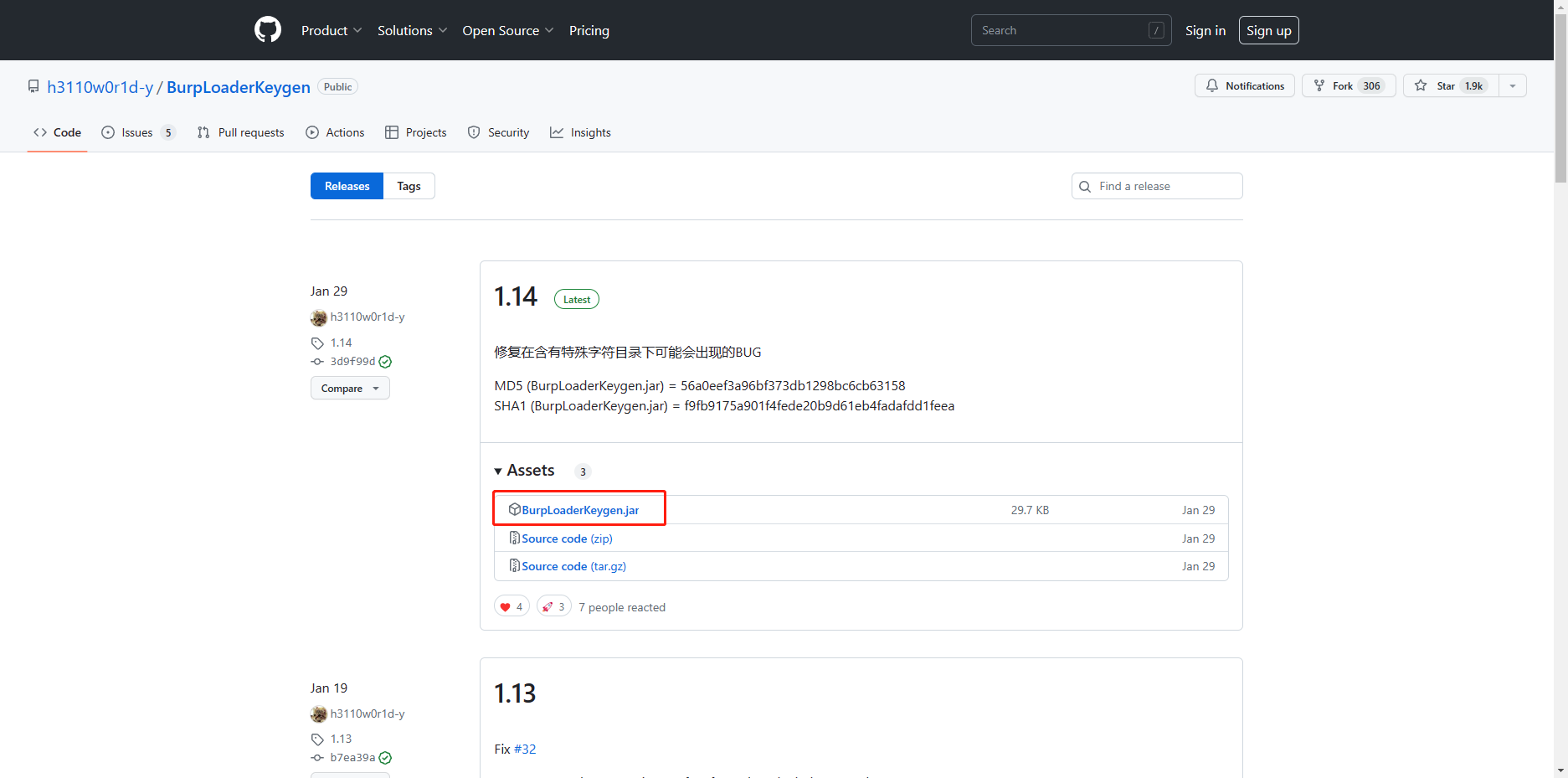Collapse the Assets section
The height and width of the screenshot is (778, 1568).
point(524,470)
